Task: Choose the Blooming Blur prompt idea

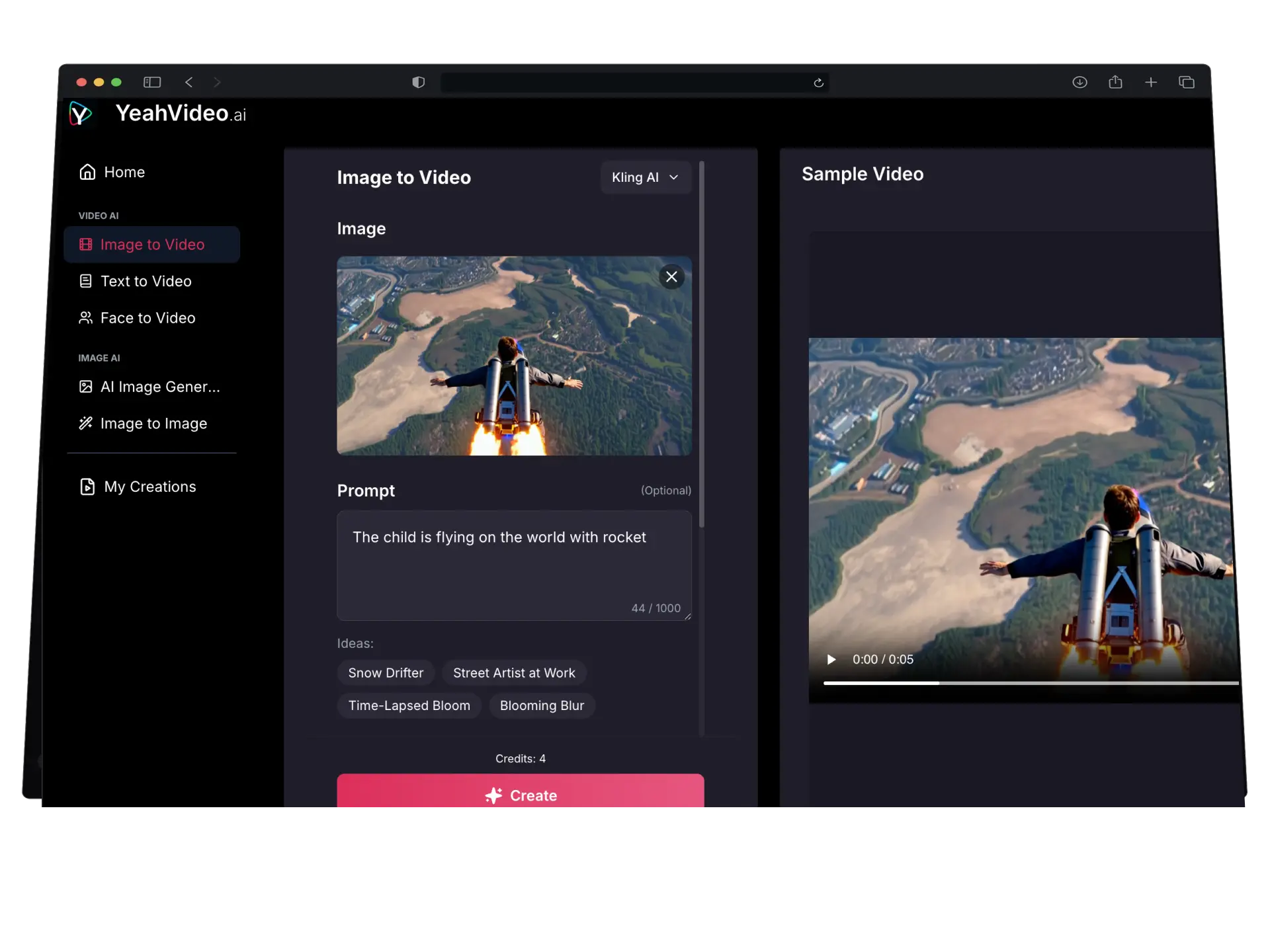Action: coord(541,705)
